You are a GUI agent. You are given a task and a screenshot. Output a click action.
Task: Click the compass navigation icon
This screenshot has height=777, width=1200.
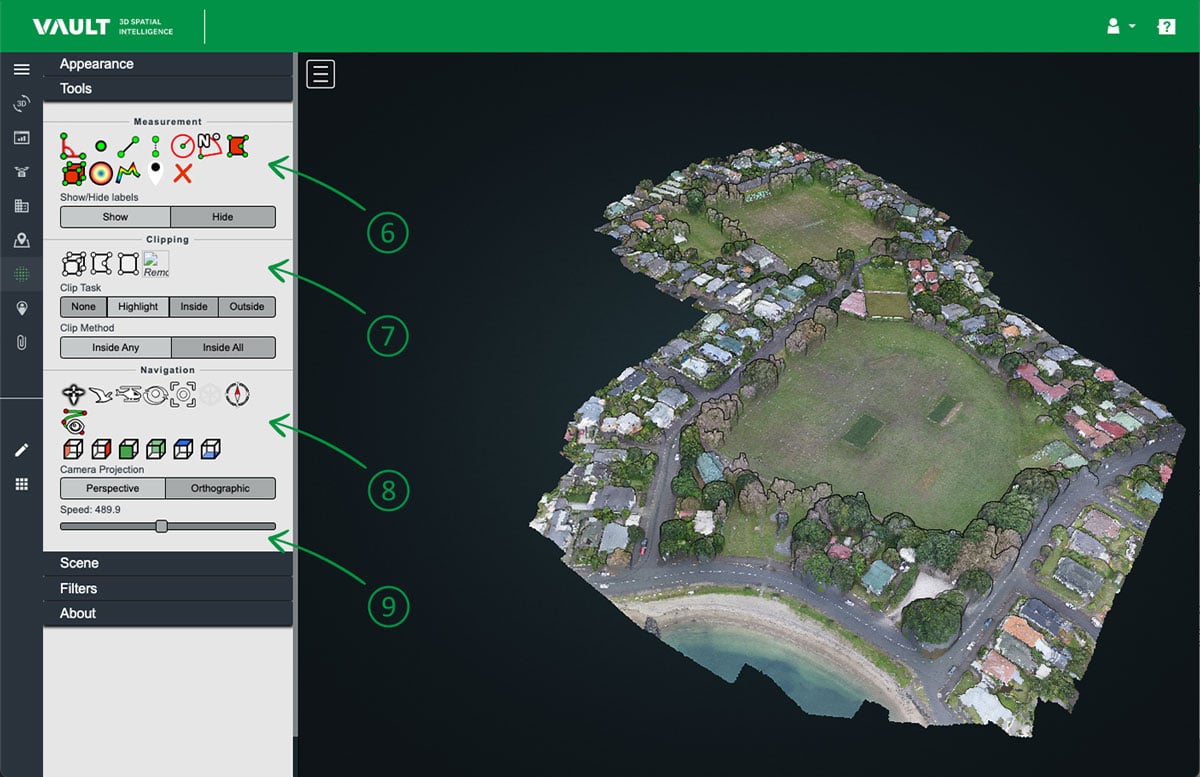[x=237, y=395]
